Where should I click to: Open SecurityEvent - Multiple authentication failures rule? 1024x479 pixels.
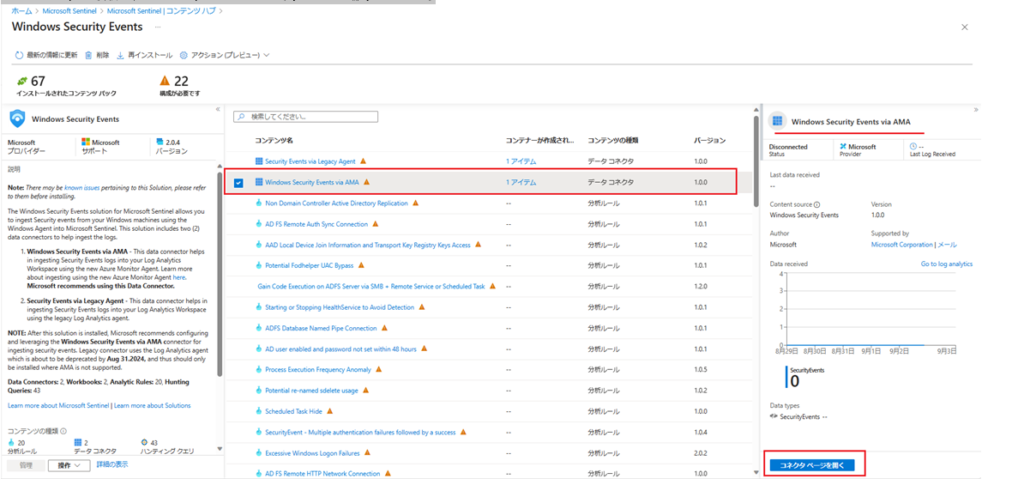click(360, 432)
